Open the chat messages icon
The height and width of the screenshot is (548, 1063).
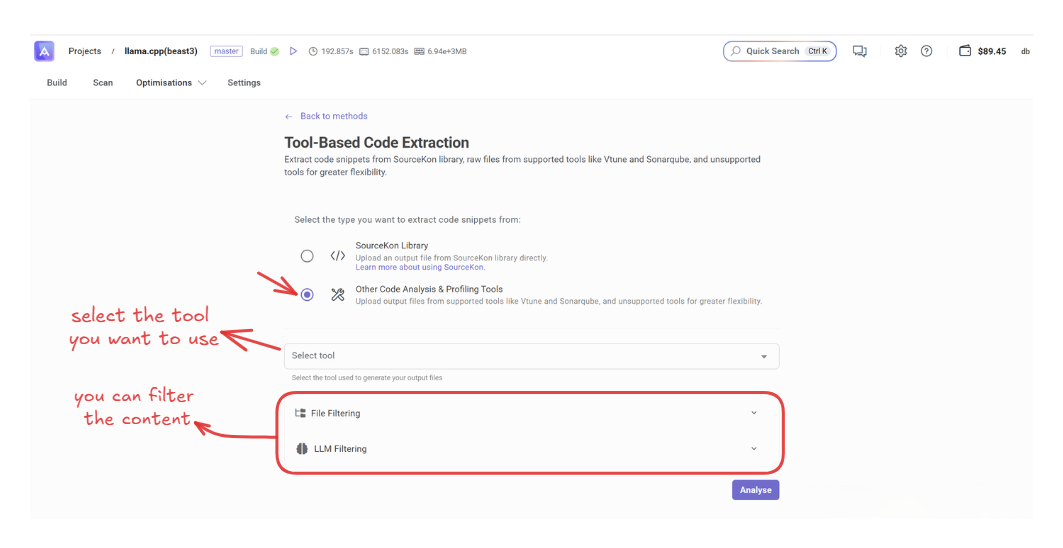[x=859, y=51]
